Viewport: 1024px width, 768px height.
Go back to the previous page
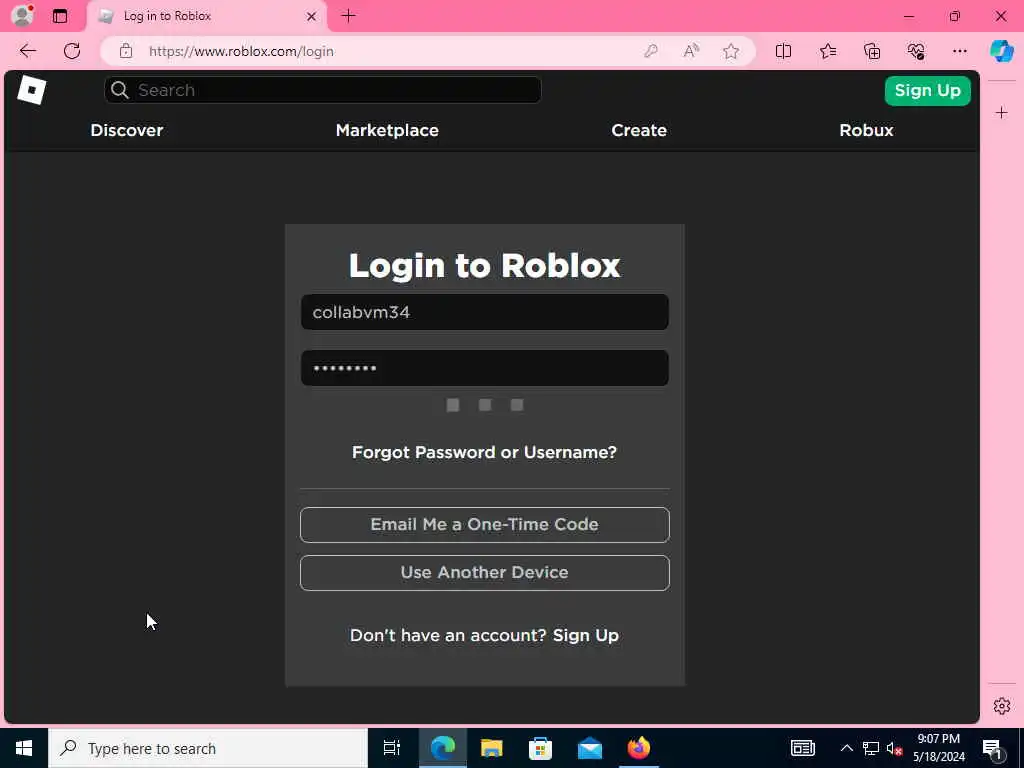tap(27, 51)
